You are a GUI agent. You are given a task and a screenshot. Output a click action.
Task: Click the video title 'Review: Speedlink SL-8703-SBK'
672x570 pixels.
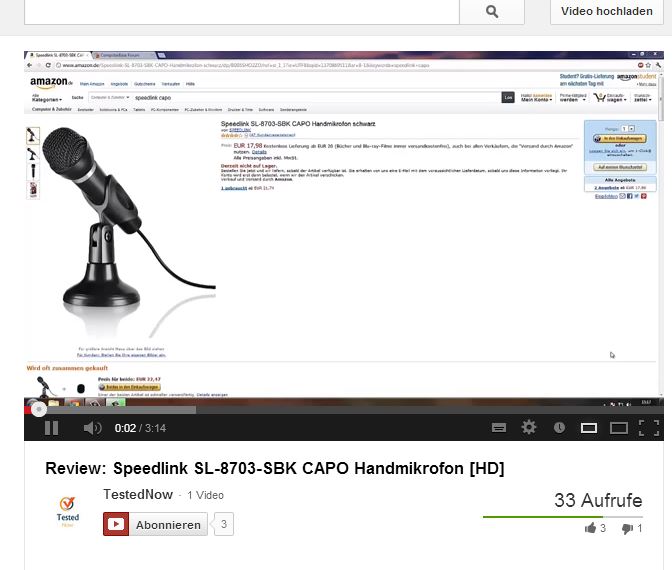[x=275, y=468]
